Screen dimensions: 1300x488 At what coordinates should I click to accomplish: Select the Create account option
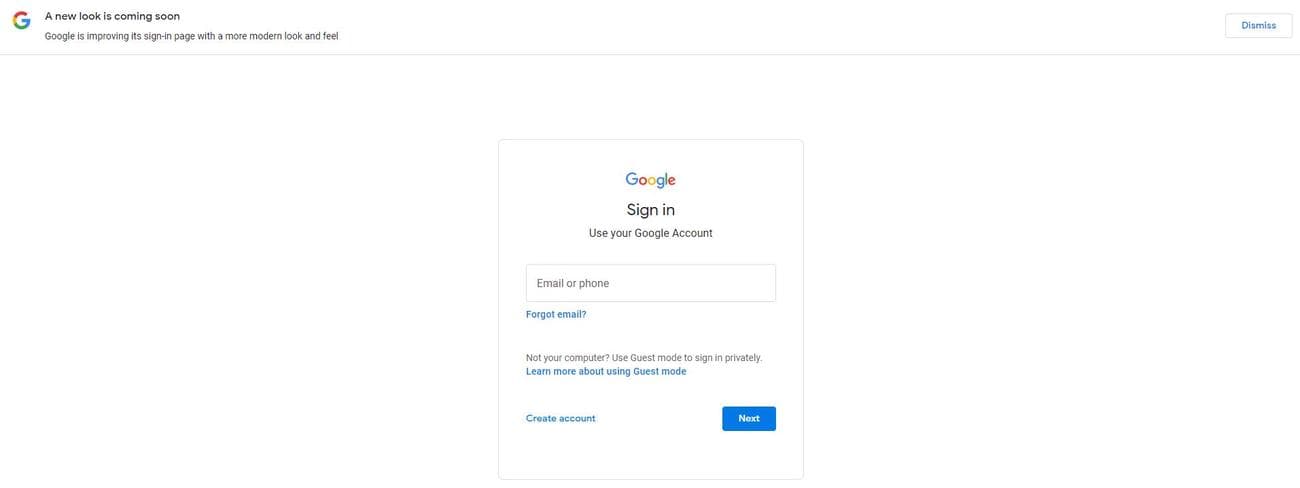click(x=560, y=418)
